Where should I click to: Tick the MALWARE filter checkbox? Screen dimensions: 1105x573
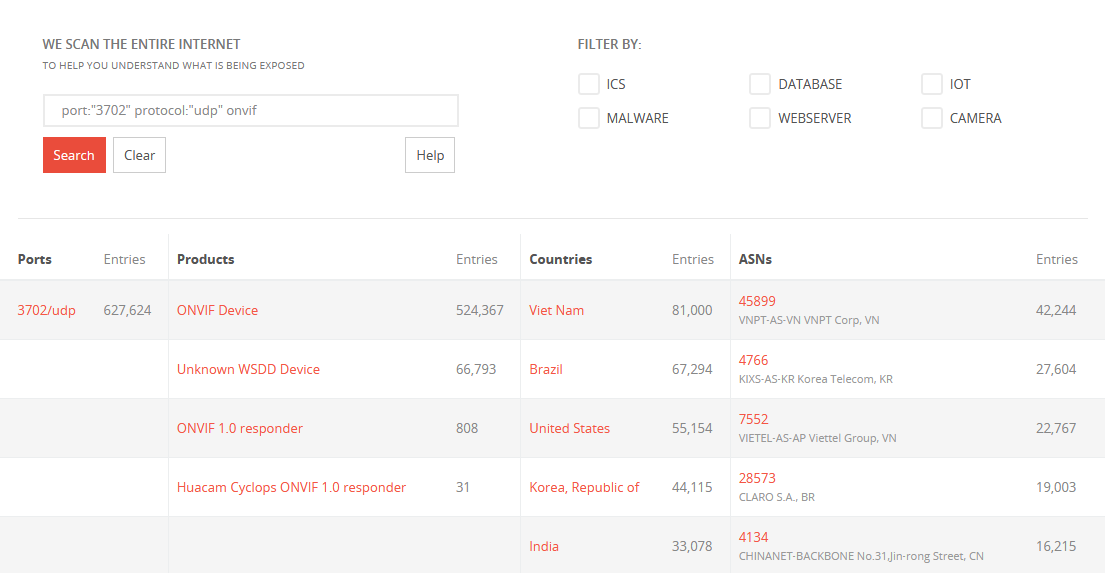click(x=589, y=118)
